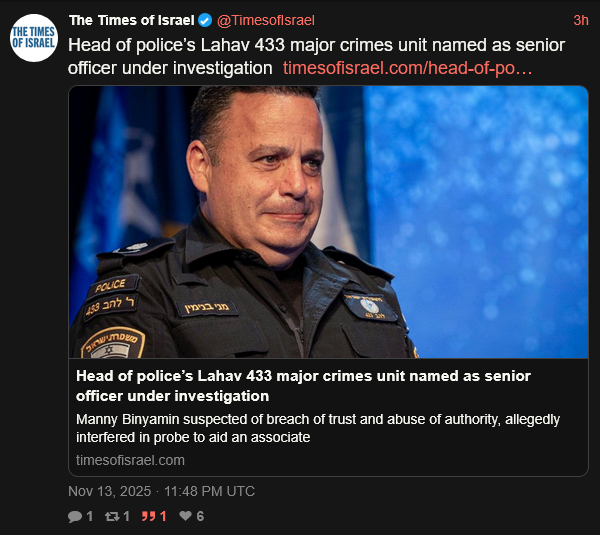Like the post with the heart icon
600x535 pixels.
(185, 516)
